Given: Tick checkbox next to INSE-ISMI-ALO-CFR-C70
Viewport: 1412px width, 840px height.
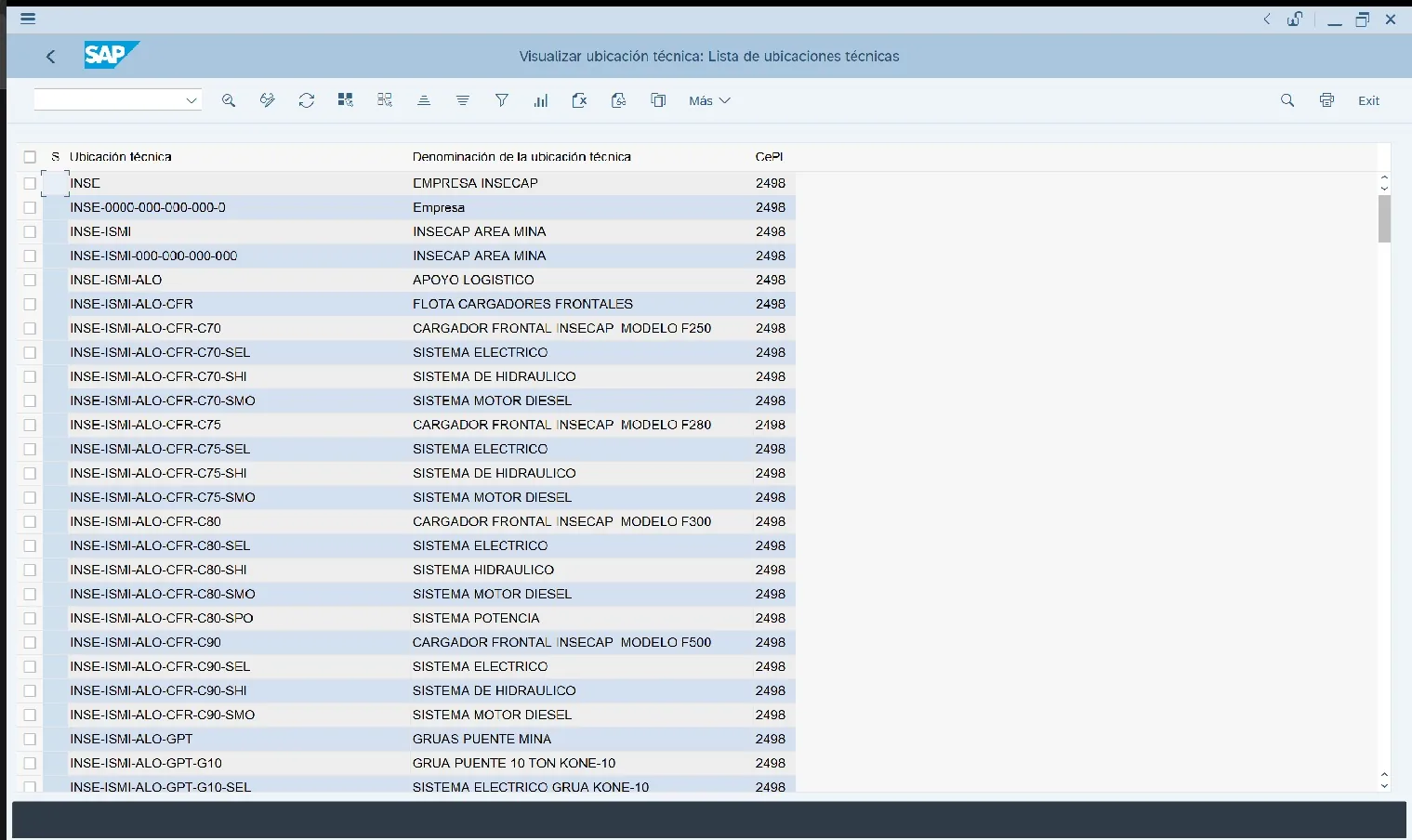Looking at the screenshot, I should 30,328.
